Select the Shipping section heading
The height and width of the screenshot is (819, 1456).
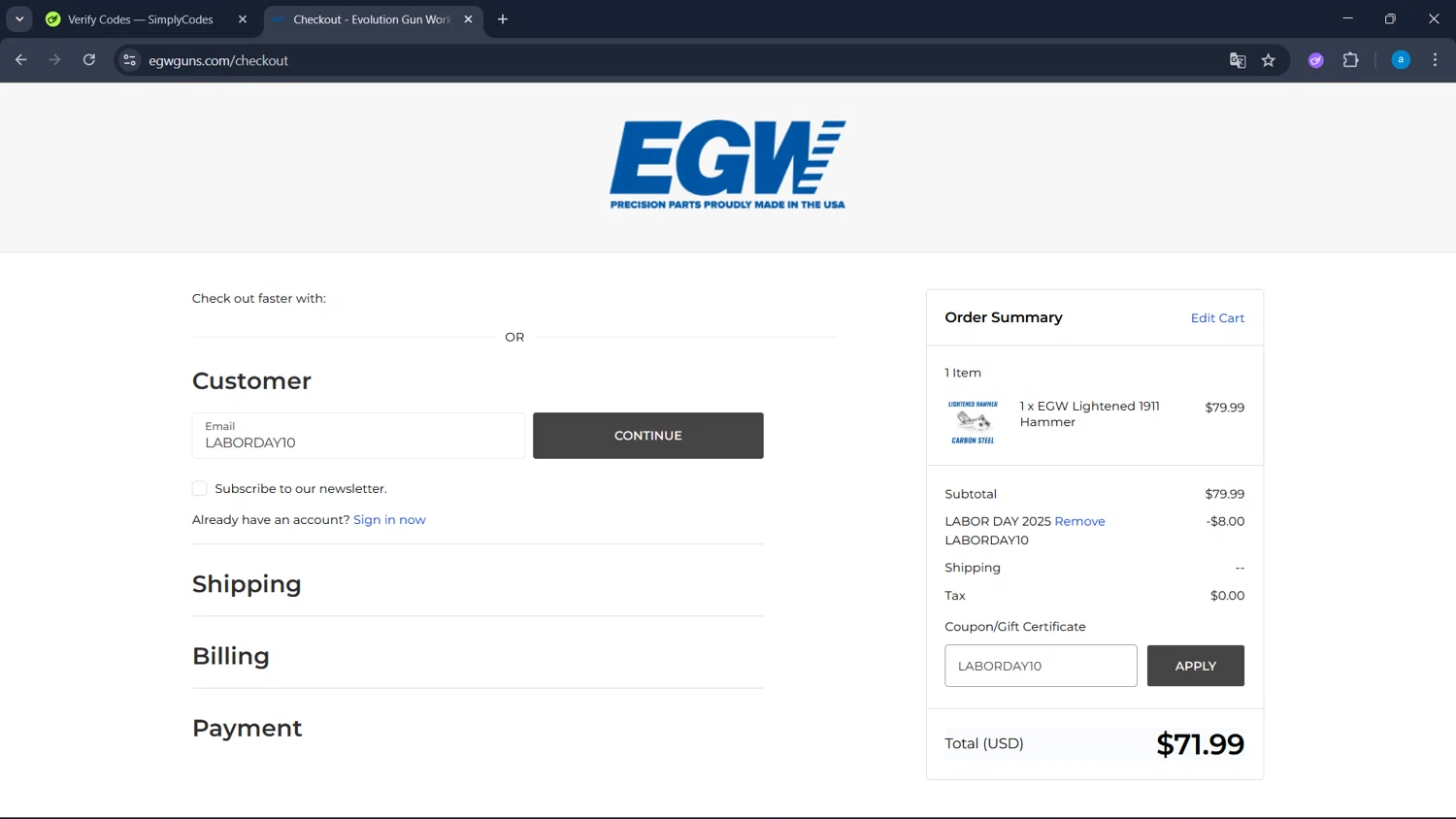[x=247, y=584]
